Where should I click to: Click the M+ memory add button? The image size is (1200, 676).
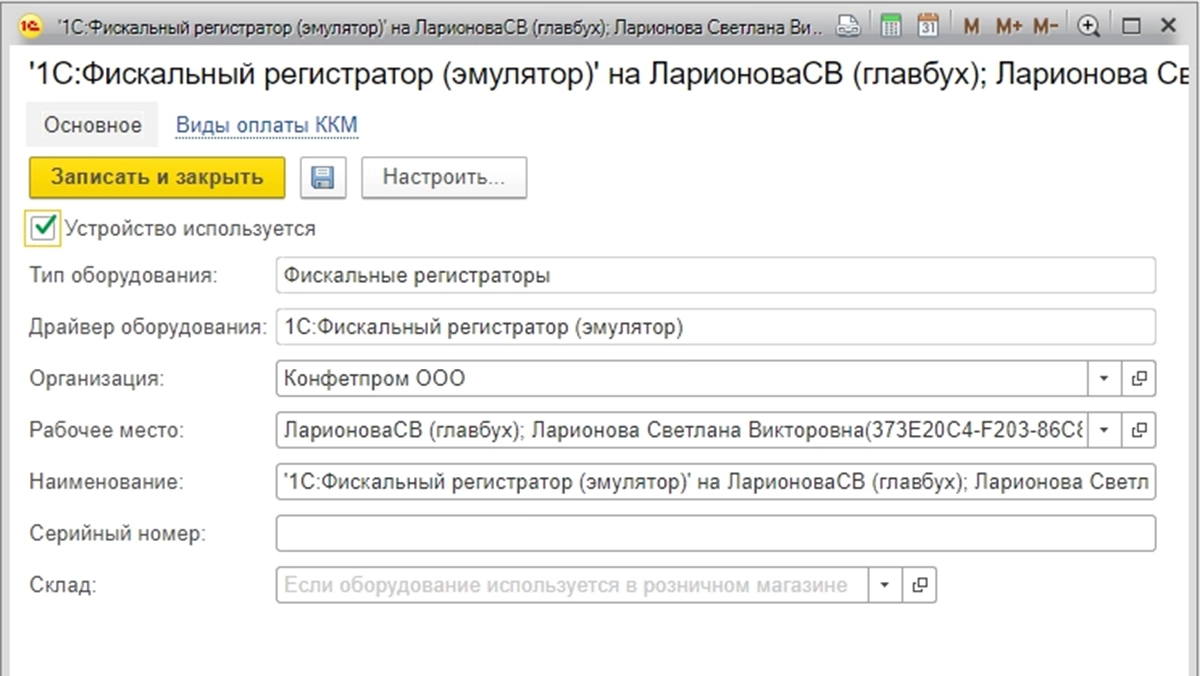point(1008,27)
